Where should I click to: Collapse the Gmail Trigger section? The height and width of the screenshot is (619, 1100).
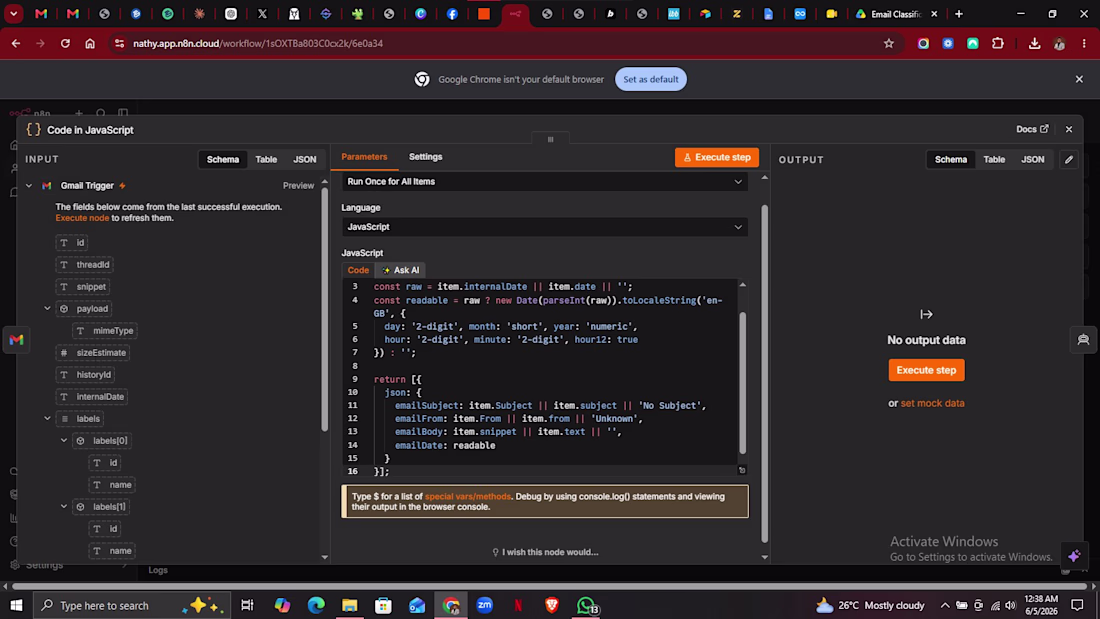click(29, 186)
